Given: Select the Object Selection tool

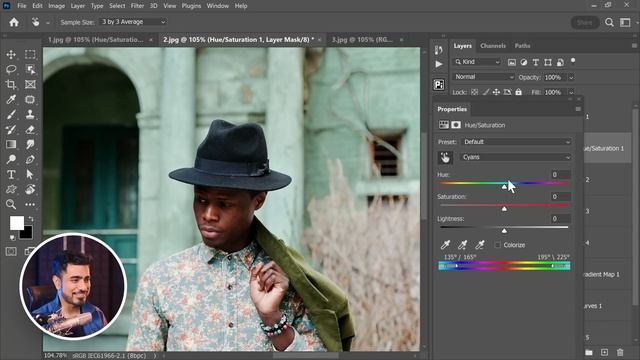Looking at the screenshot, I should [x=30, y=69].
